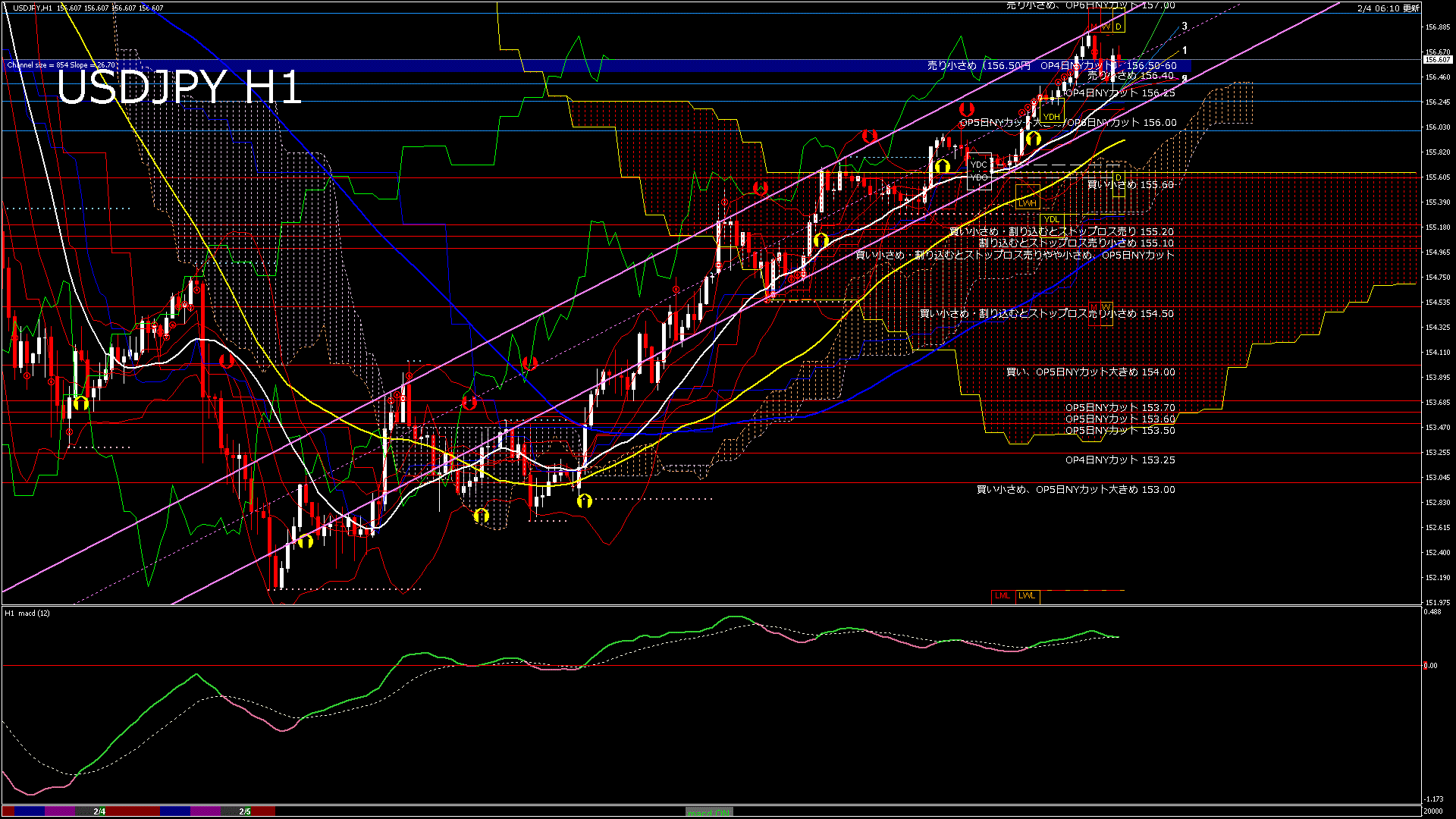Click the USDJPY,H1 symbol header text
The width and height of the screenshot is (1456, 819).
click(33, 8)
